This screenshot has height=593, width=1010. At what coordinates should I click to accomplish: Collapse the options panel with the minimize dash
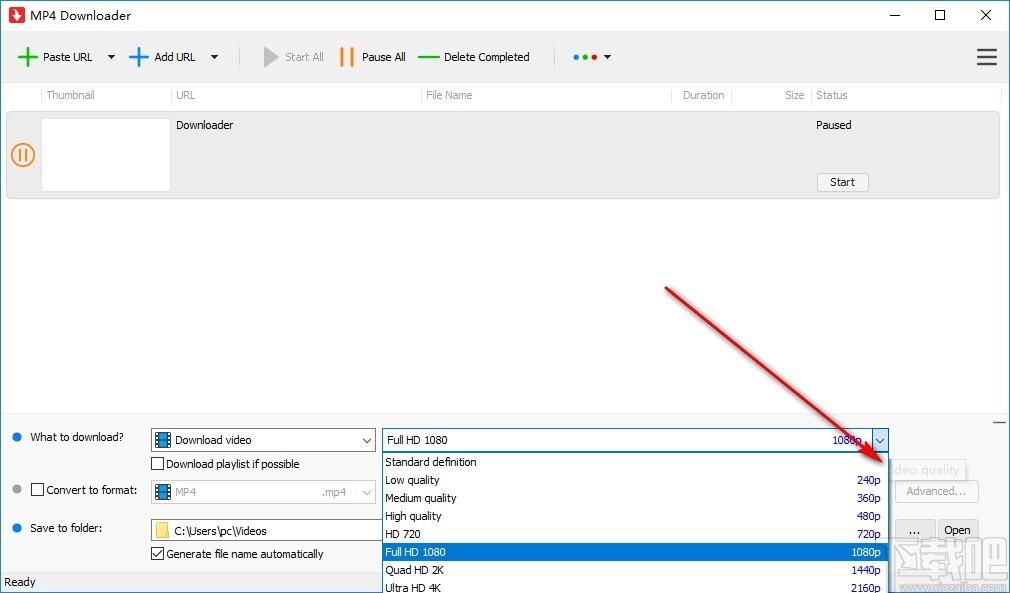coord(999,422)
